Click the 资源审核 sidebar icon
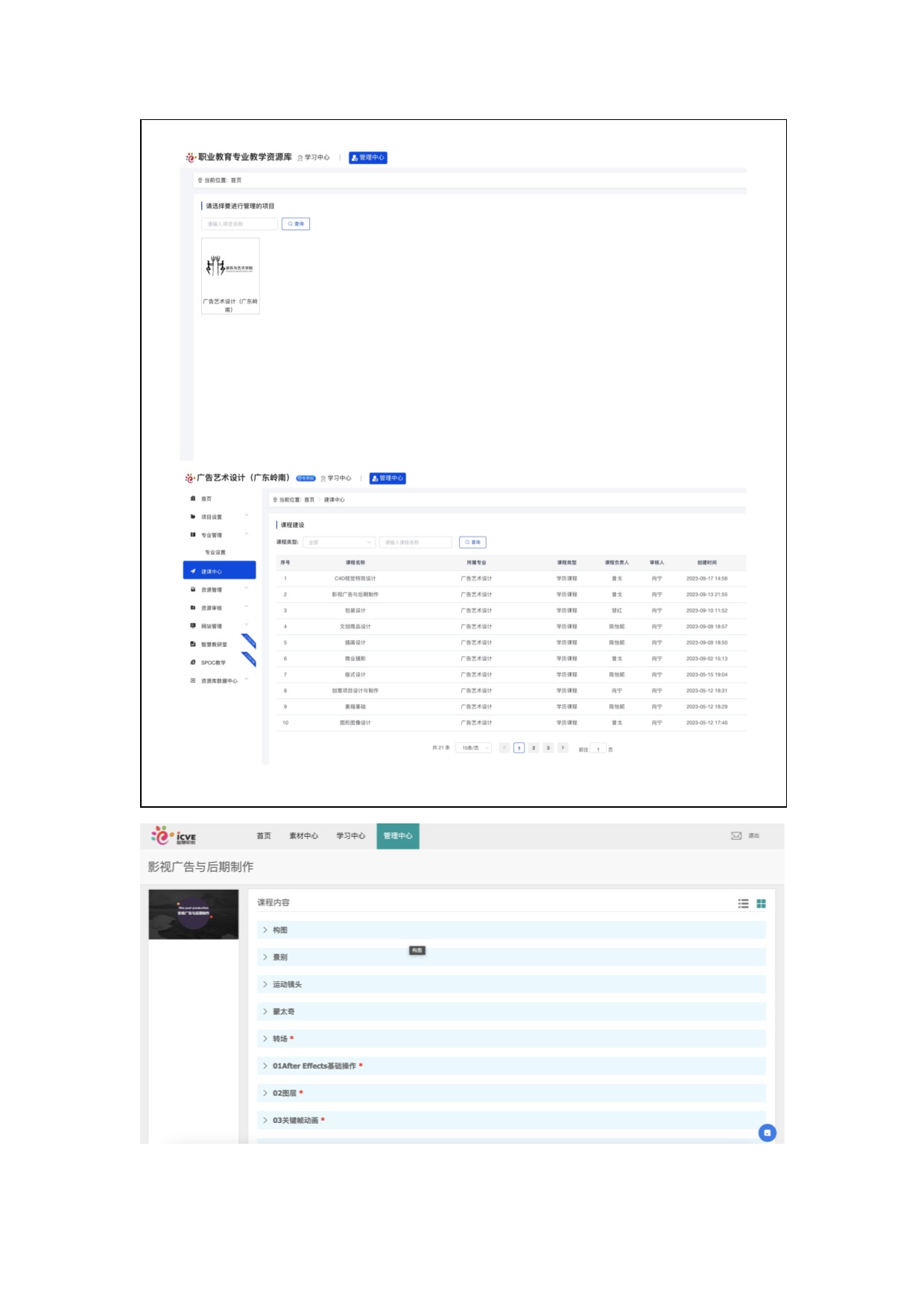The width and height of the screenshot is (924, 1307). (193, 607)
